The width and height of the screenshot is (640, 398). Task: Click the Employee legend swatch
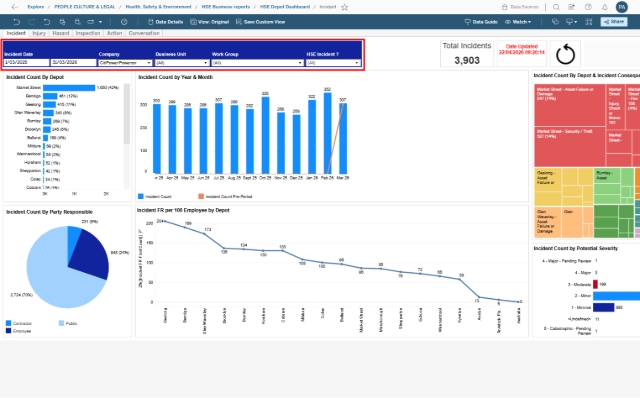click(9, 331)
